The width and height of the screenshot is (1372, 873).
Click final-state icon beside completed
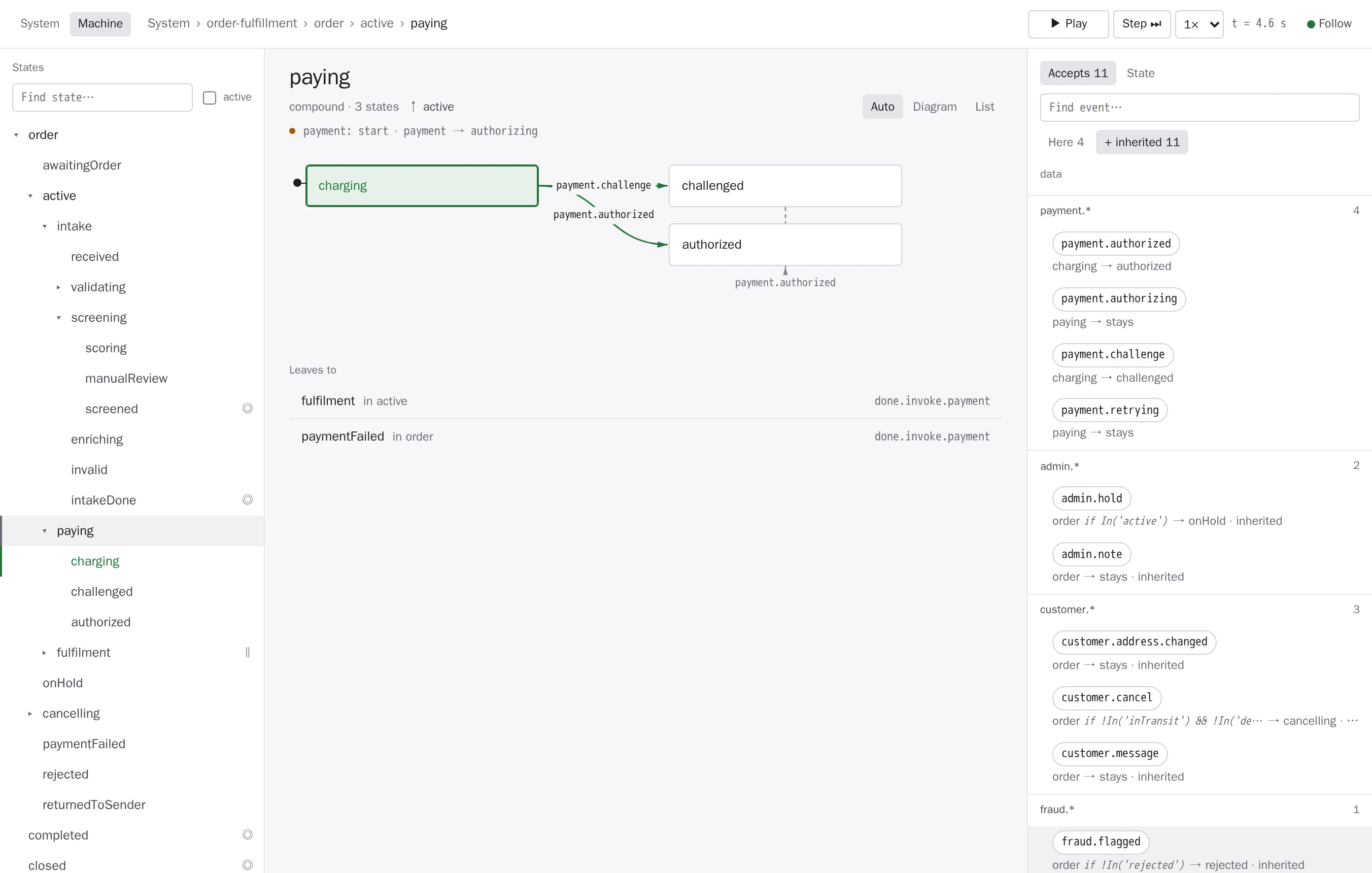click(247, 835)
